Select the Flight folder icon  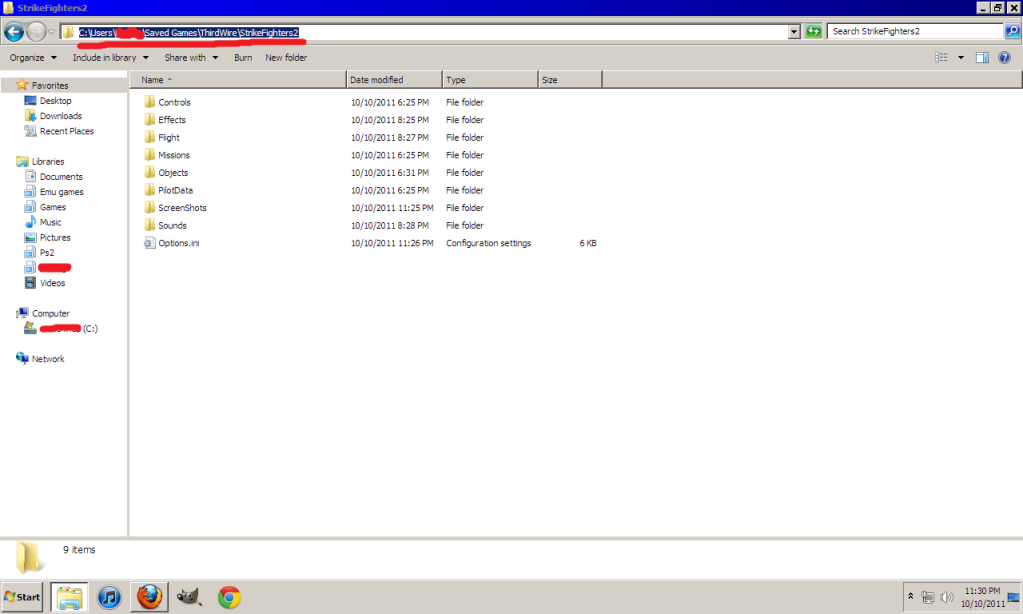point(150,137)
